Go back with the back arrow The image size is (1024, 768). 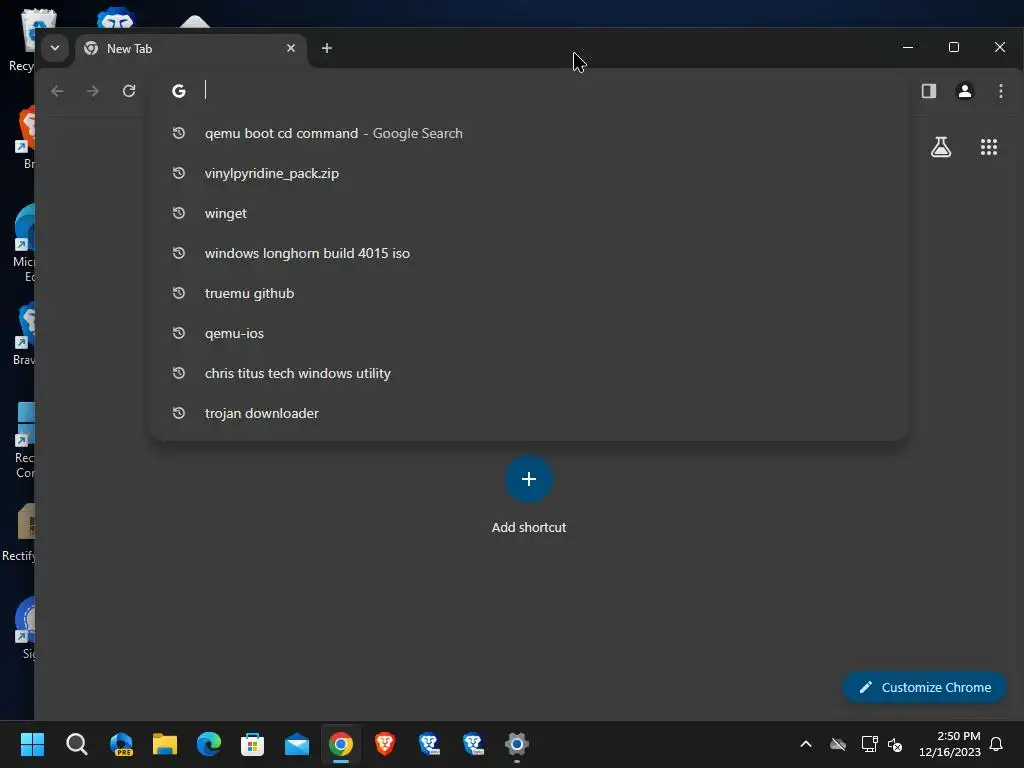[57, 91]
